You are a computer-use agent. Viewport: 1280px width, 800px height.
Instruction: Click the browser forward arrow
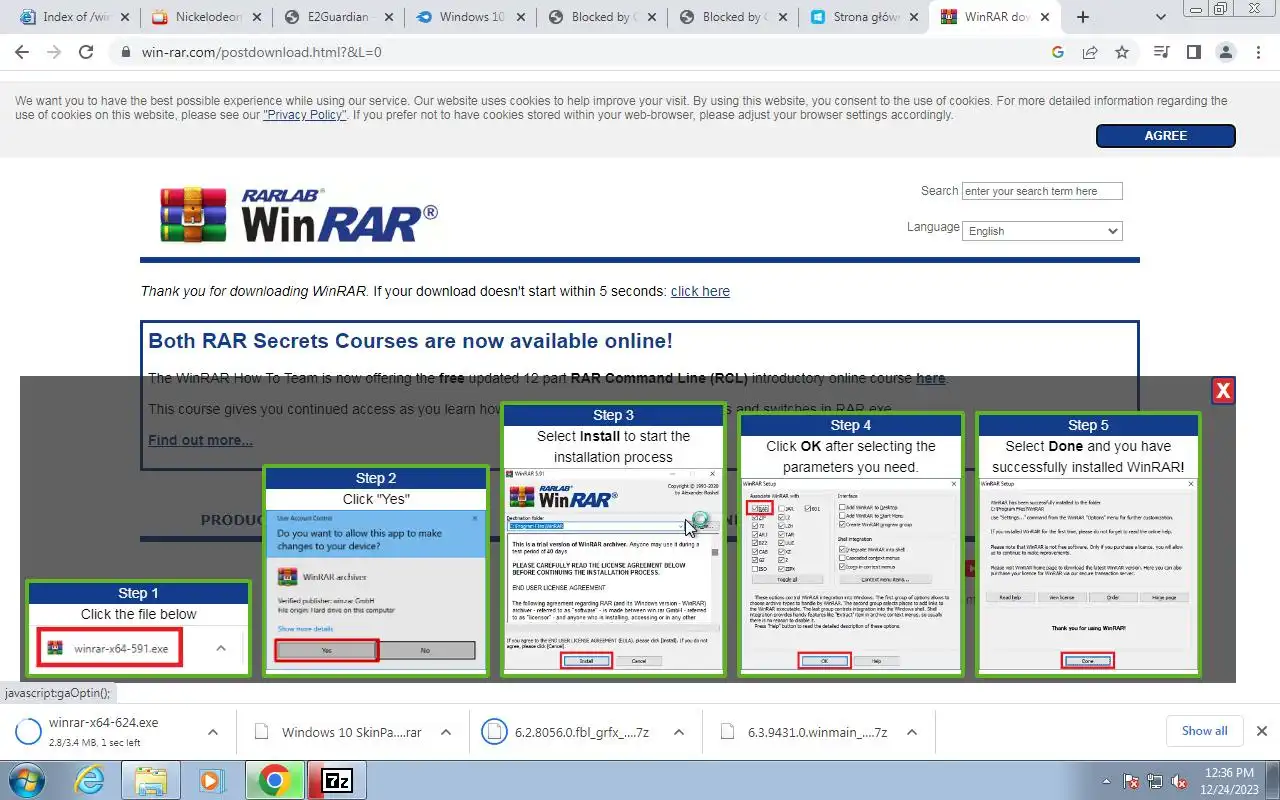click(x=54, y=52)
